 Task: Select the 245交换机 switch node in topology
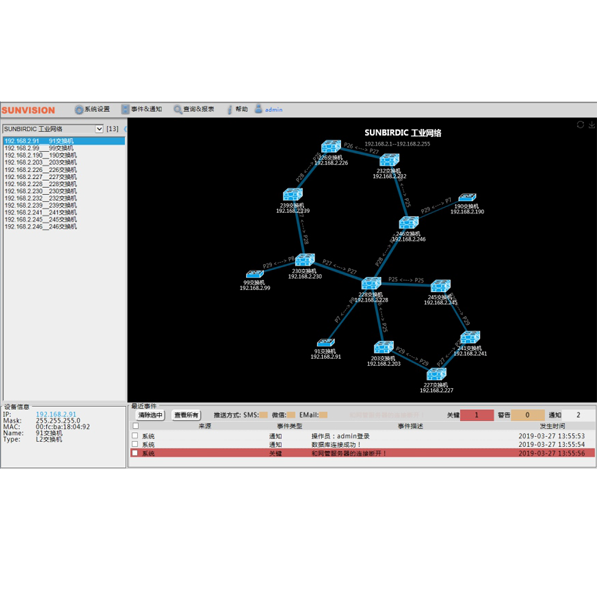441,286
